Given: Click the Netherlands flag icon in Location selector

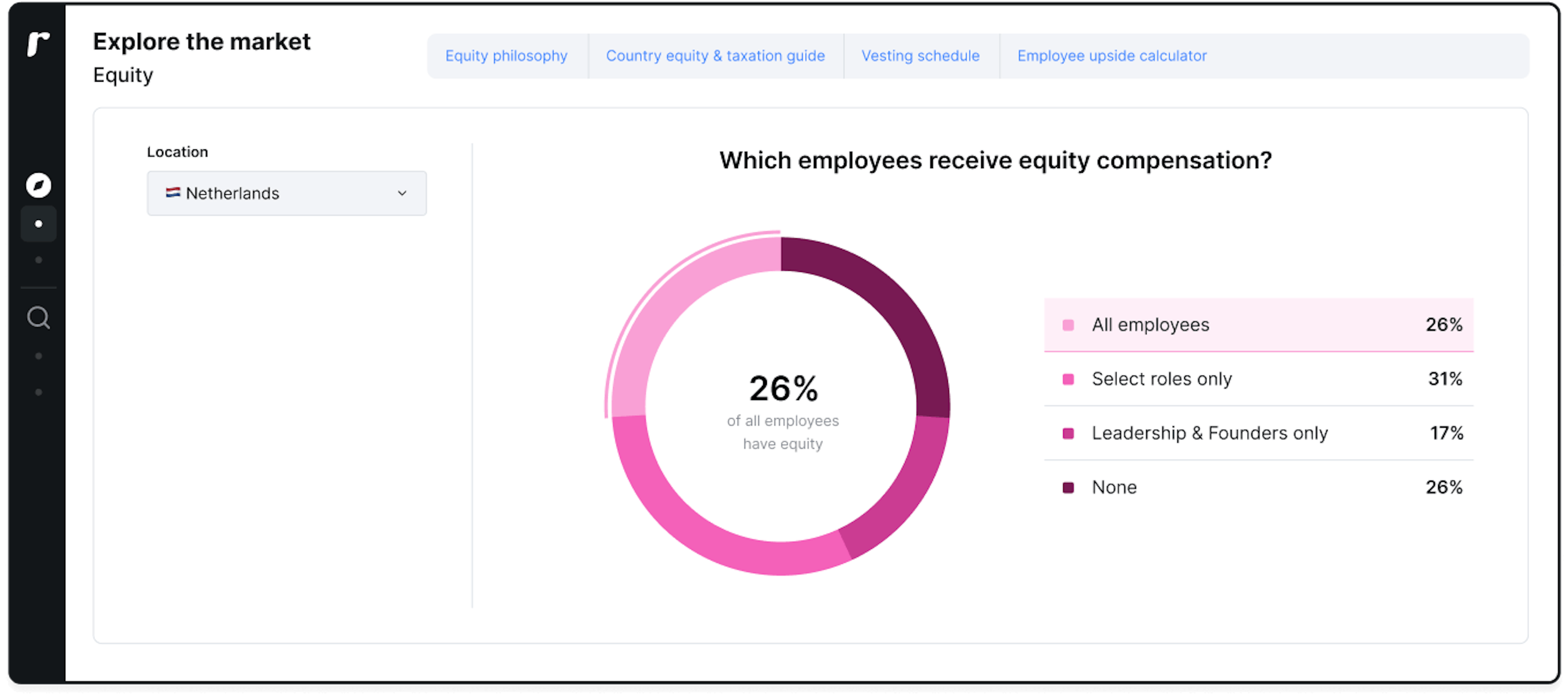Looking at the screenshot, I should coord(174,193).
